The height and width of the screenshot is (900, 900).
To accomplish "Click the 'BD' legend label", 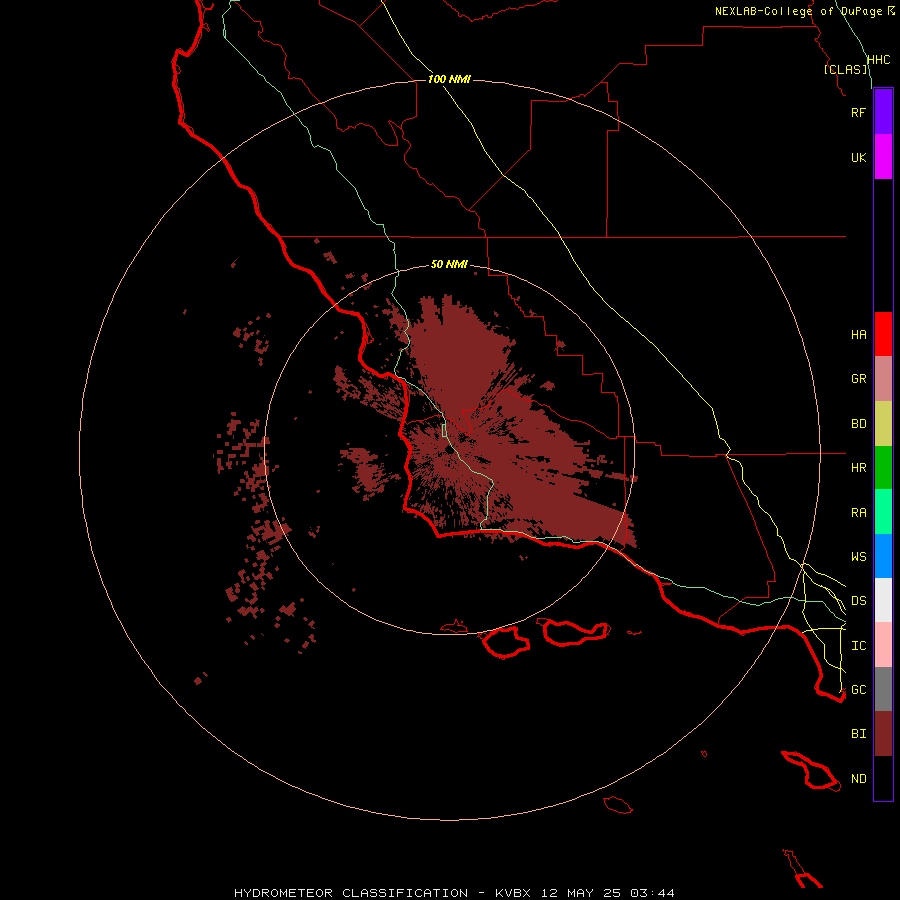I will coord(859,424).
